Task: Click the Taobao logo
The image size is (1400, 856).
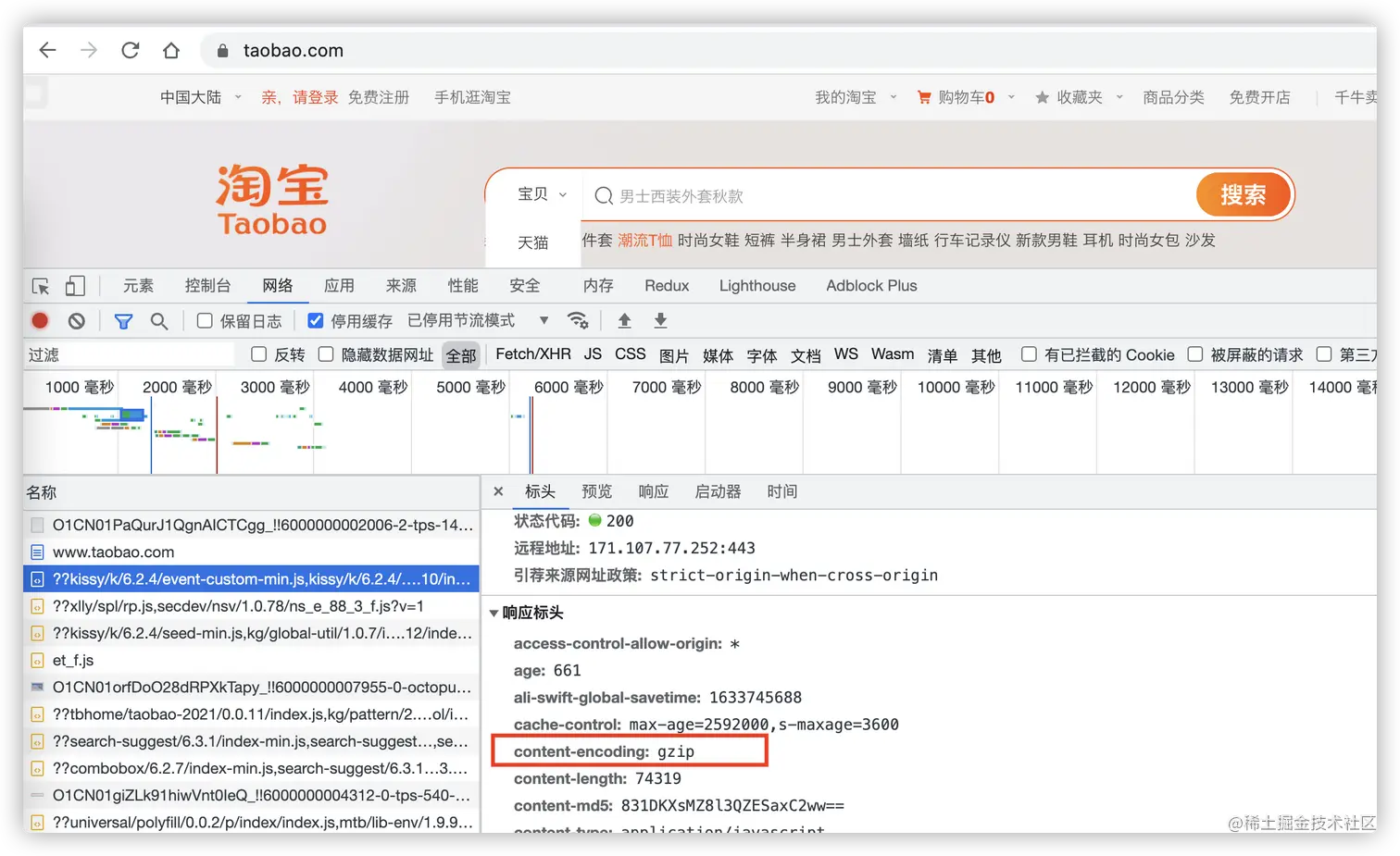Action: coord(272,199)
